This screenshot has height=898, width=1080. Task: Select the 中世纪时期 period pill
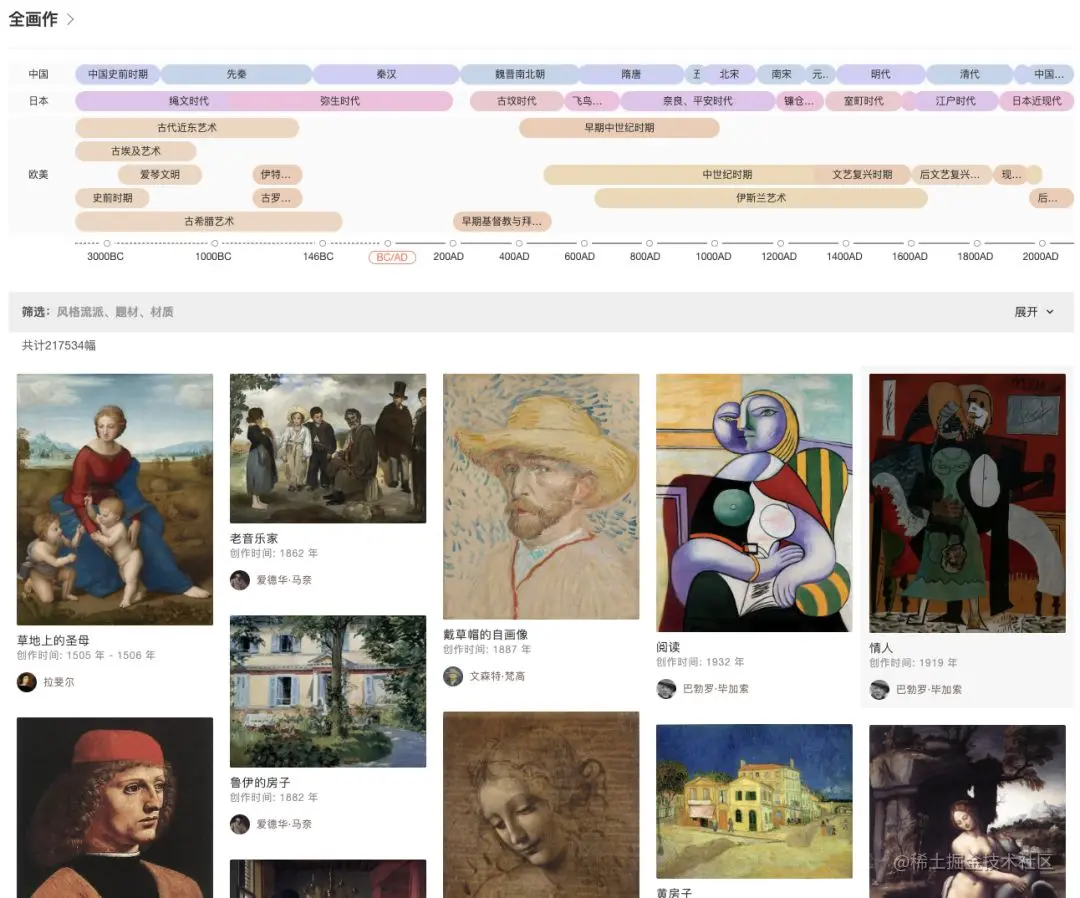pos(727,174)
